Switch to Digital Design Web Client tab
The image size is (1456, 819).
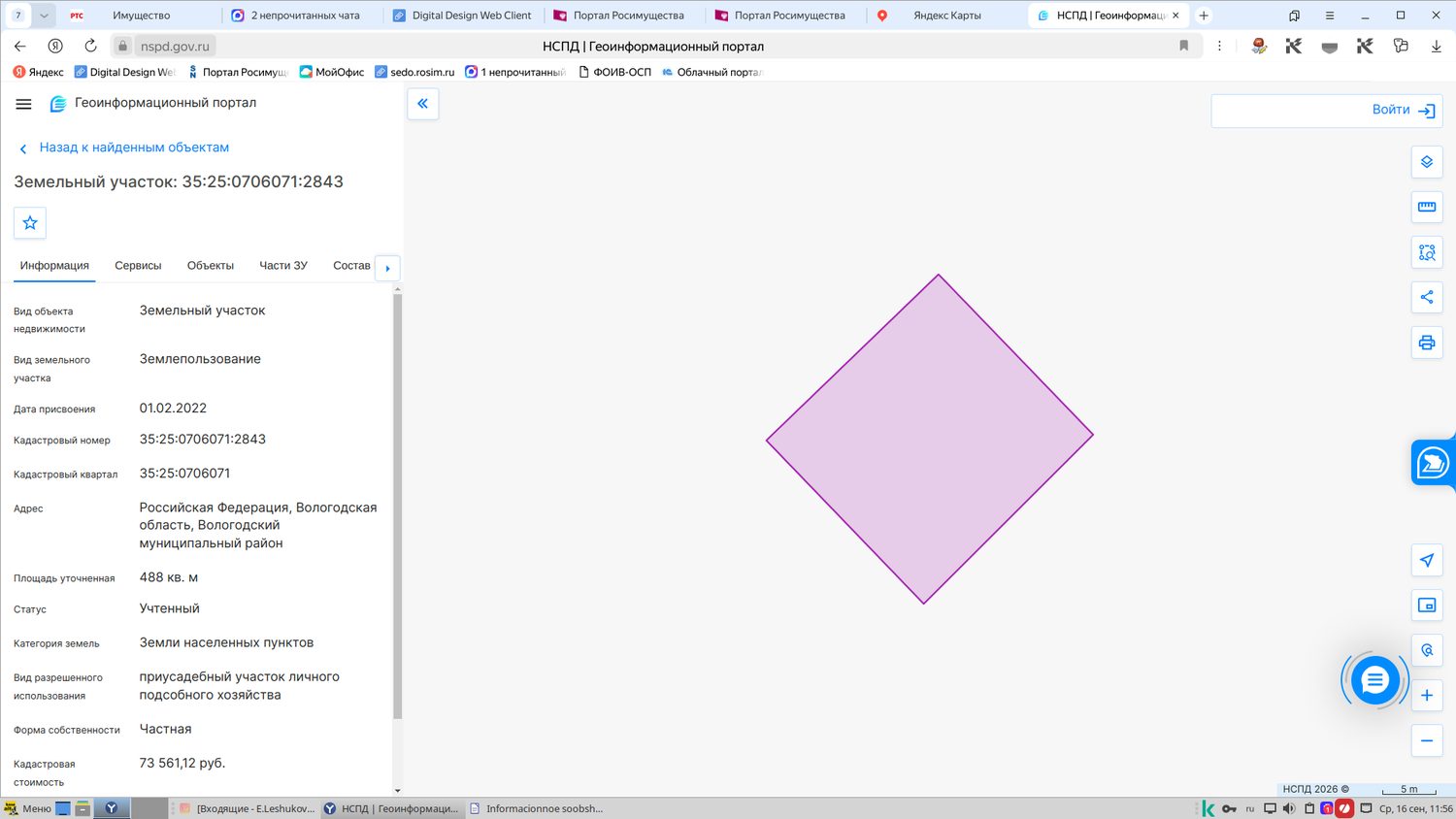click(x=462, y=16)
